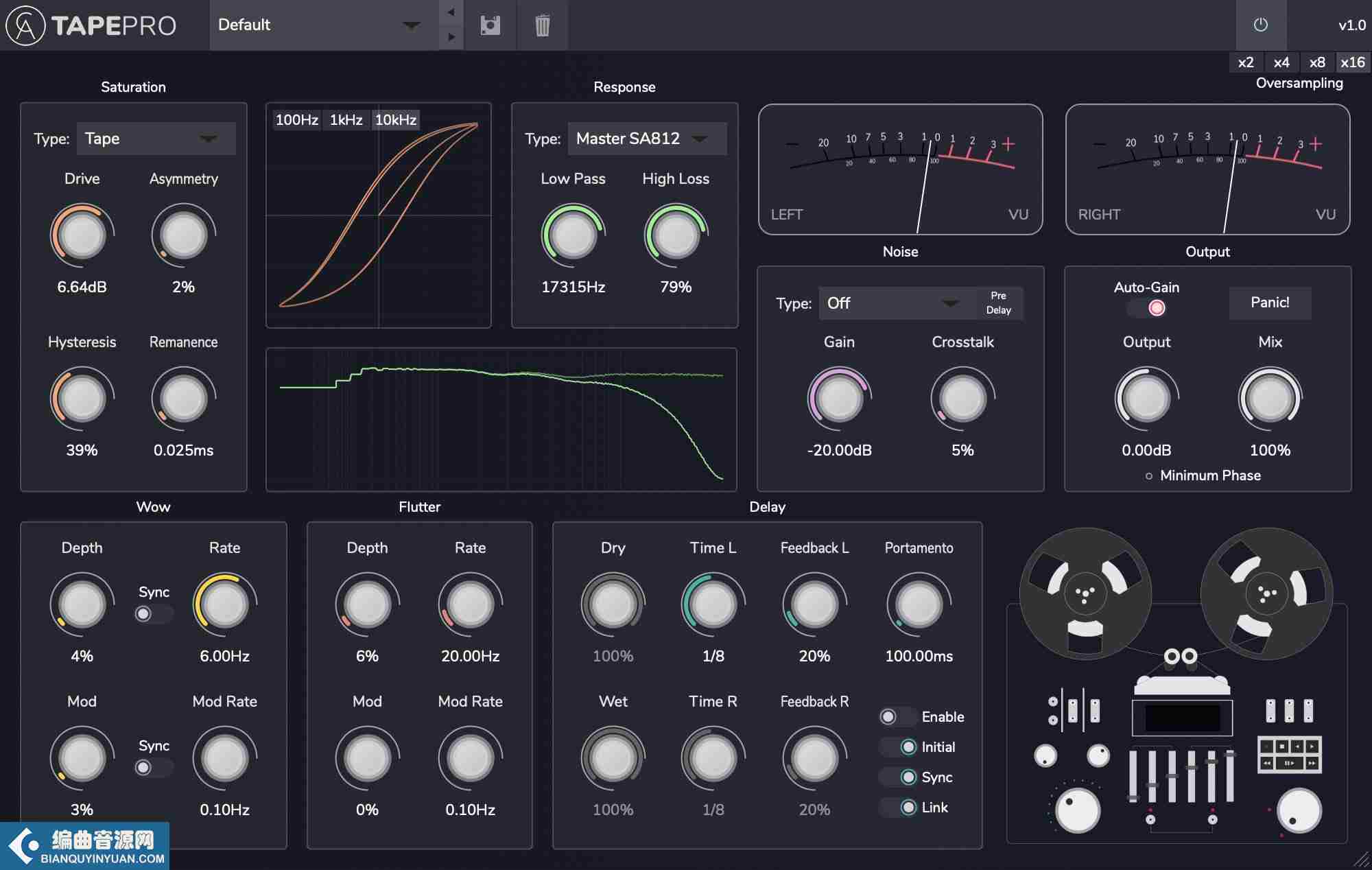Open the Noise Type dropdown set to Off
Viewport: 1372px width, 870px height.
pos(897,303)
